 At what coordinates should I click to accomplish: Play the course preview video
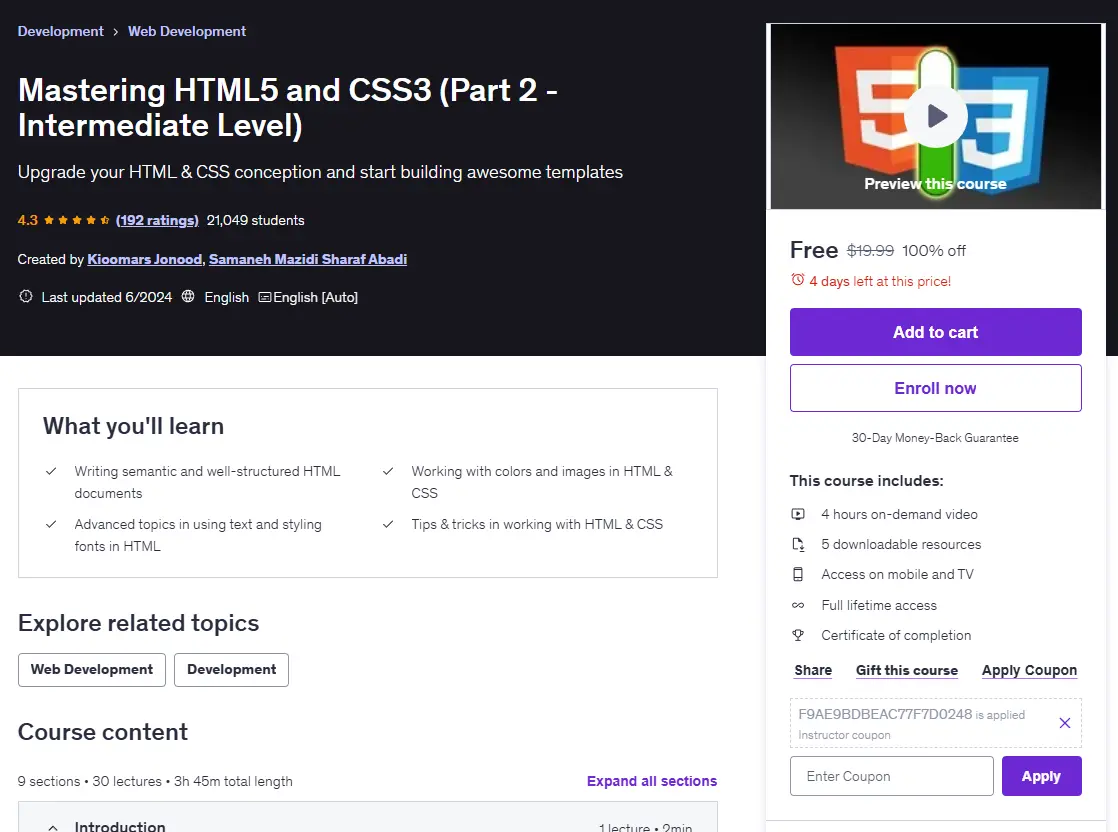coord(935,115)
